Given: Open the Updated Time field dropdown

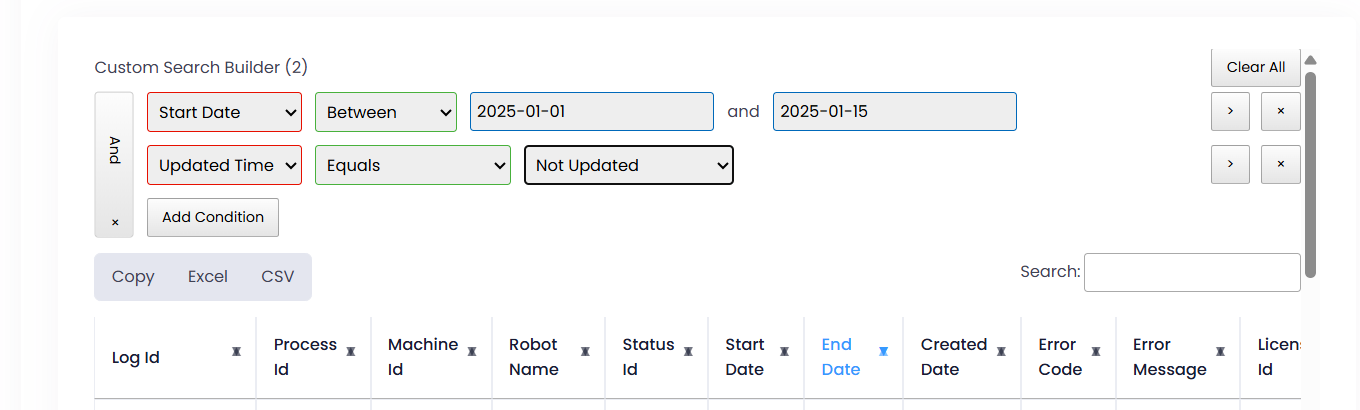Looking at the screenshot, I should point(224,165).
